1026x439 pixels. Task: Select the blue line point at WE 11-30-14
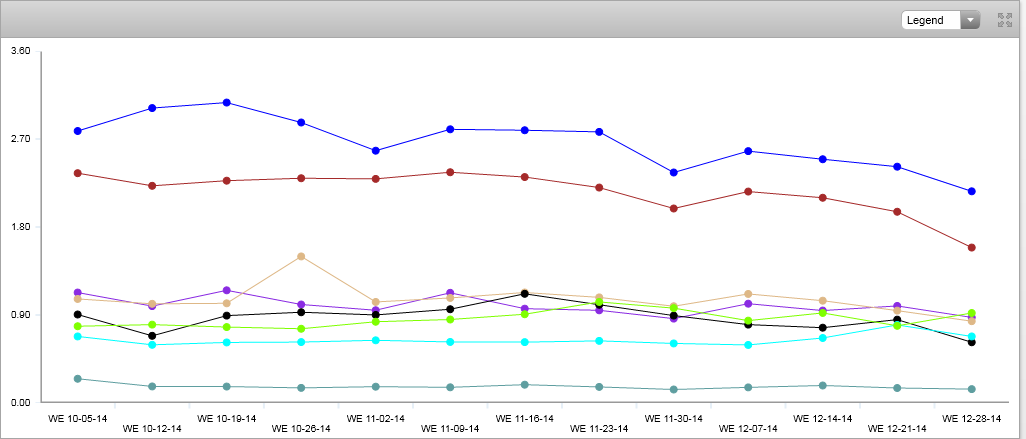click(673, 173)
